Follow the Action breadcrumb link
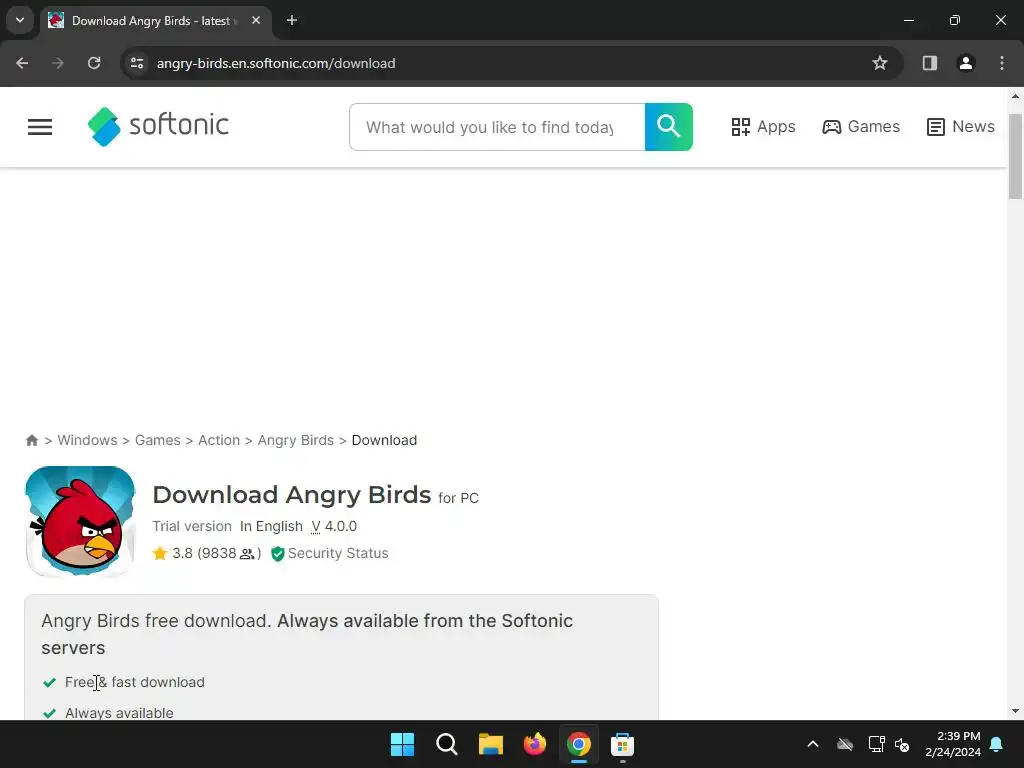Image resolution: width=1024 pixels, height=768 pixels. point(219,440)
